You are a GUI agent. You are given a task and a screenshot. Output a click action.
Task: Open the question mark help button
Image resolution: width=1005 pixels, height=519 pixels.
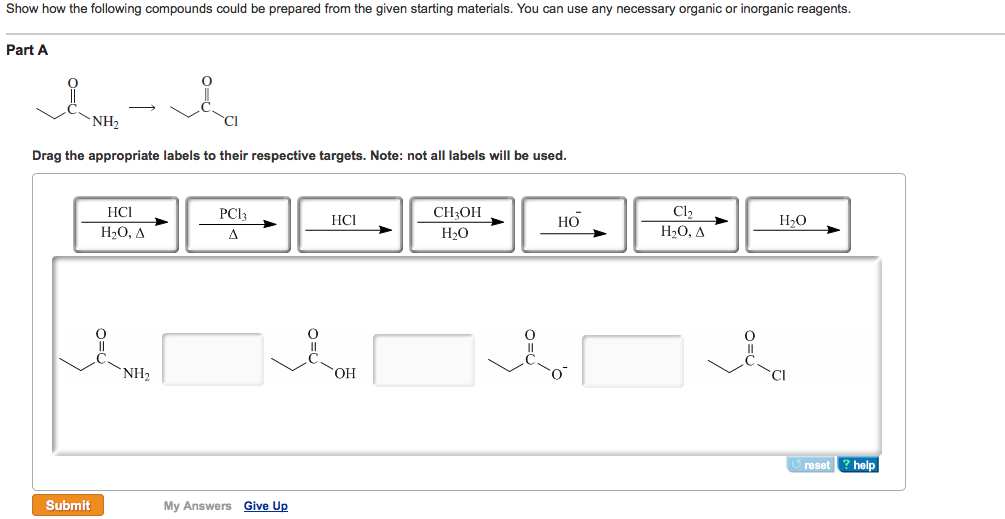point(858,465)
